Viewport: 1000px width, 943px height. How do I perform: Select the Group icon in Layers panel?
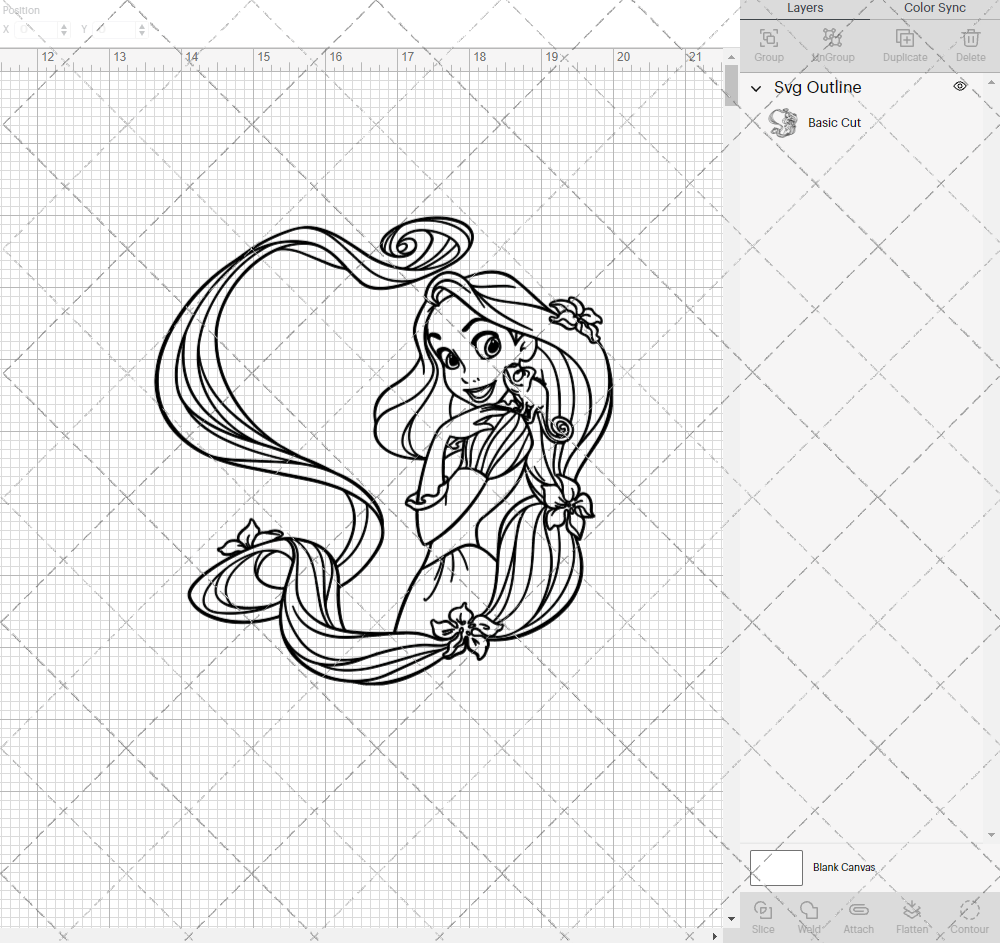tap(768, 40)
